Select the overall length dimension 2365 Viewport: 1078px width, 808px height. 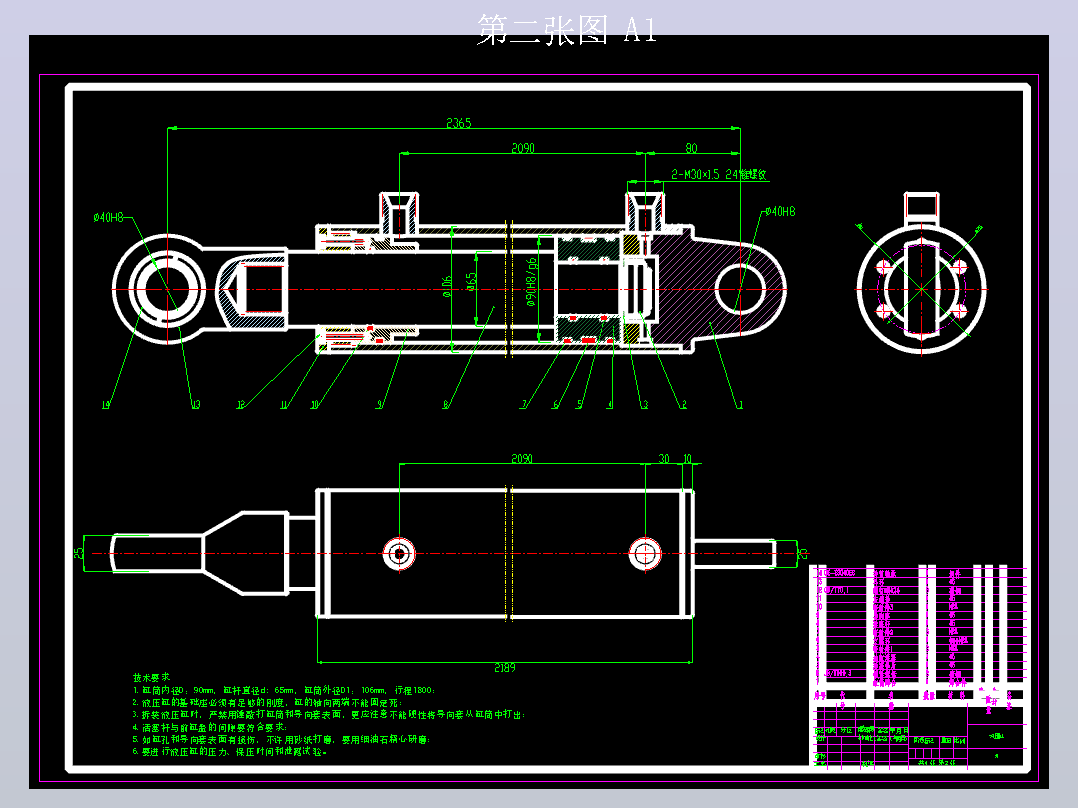pos(459,123)
